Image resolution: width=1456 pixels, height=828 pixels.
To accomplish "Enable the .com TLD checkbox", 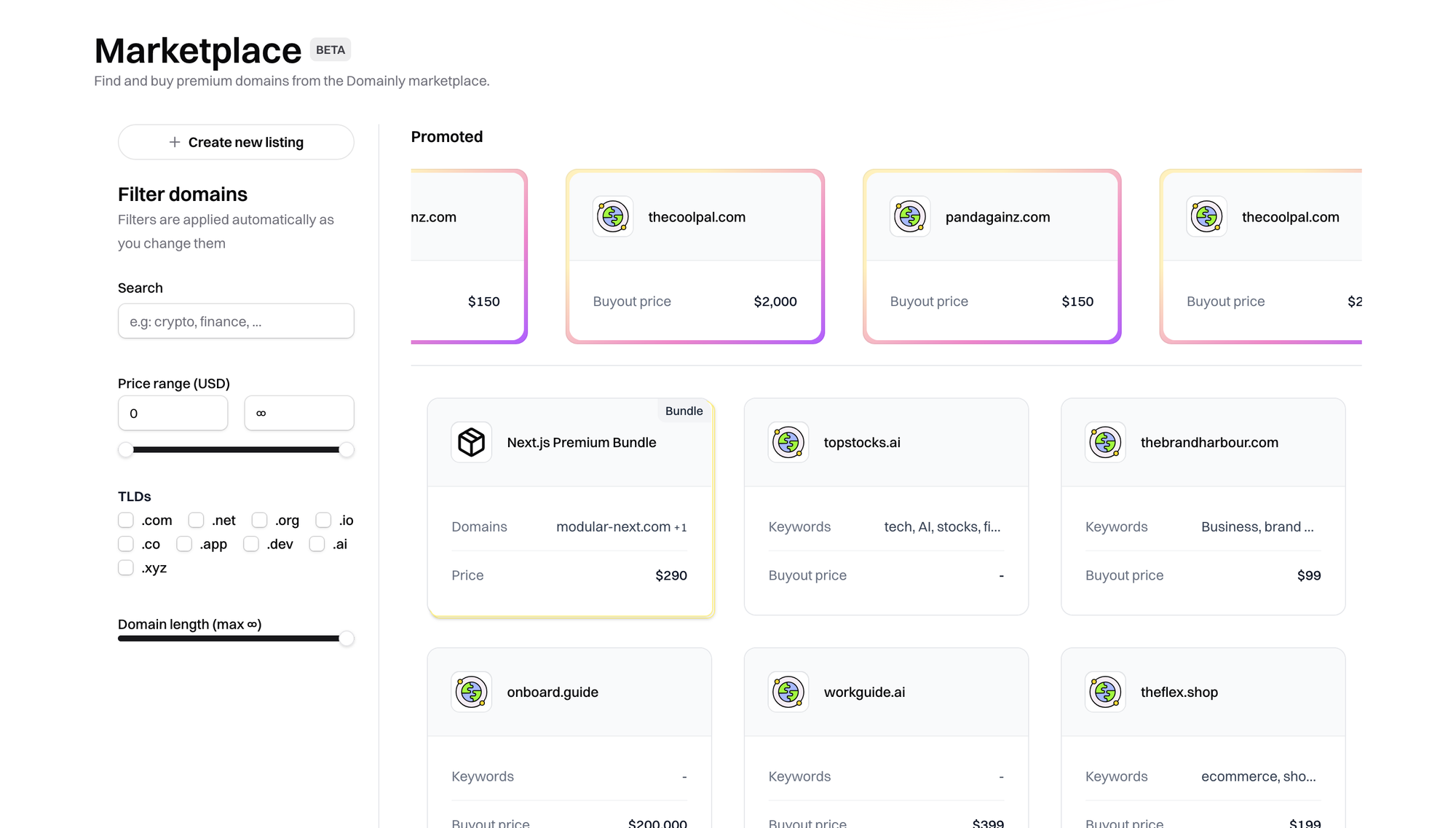I will pyautogui.click(x=126, y=520).
